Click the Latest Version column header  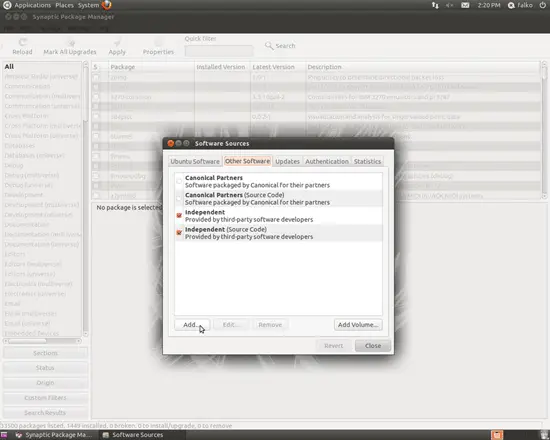coord(278,67)
